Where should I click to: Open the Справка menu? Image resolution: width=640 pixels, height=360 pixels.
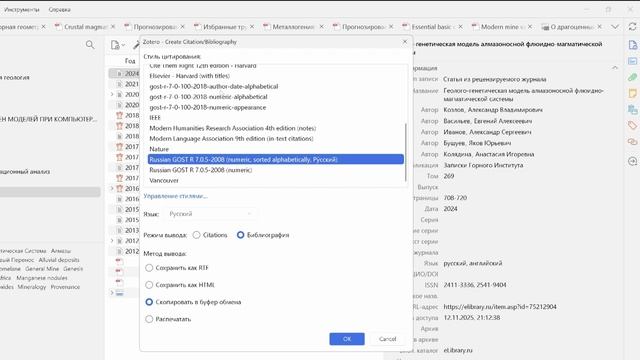60,9
